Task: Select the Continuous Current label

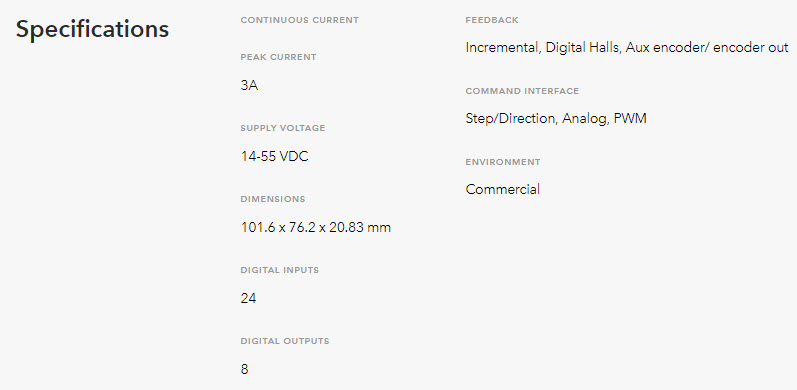Action: click(x=299, y=20)
